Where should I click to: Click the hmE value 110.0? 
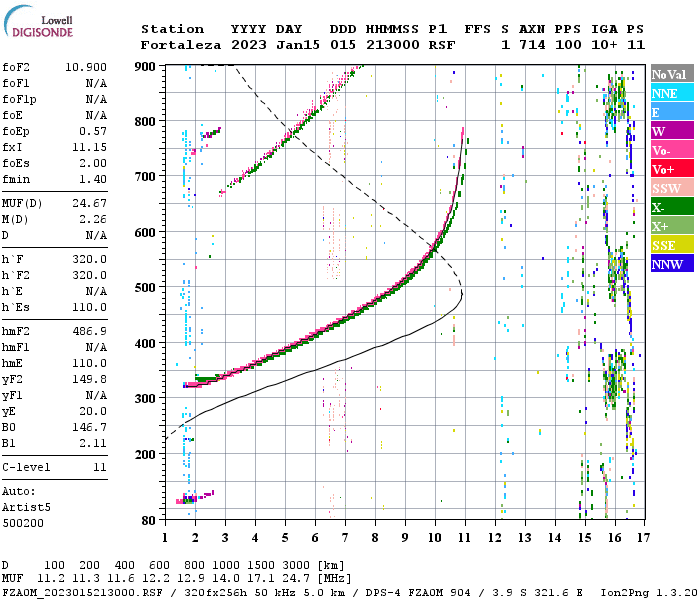(x=89, y=363)
